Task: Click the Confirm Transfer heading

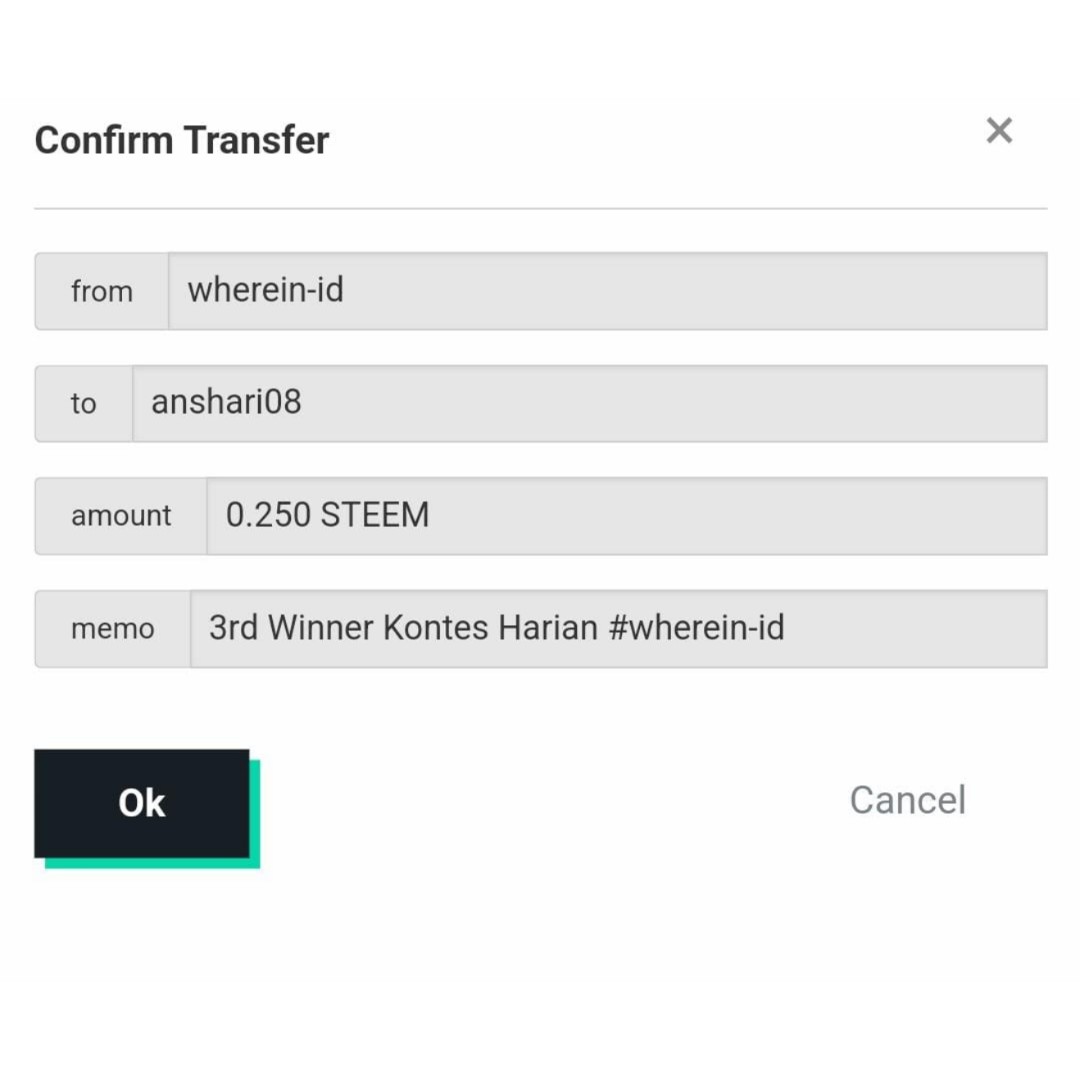Action: [182, 140]
